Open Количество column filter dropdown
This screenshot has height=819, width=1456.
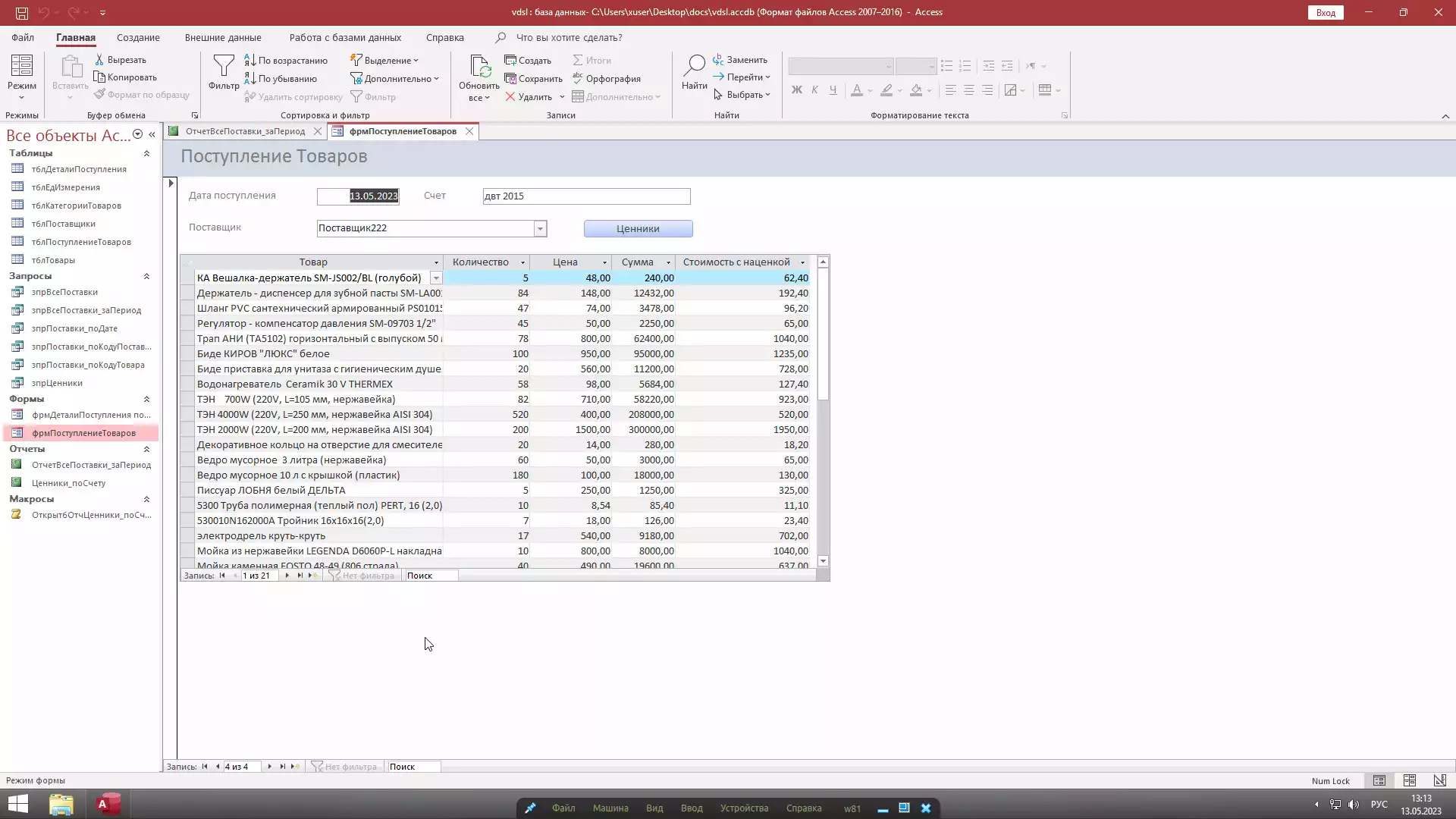(522, 262)
